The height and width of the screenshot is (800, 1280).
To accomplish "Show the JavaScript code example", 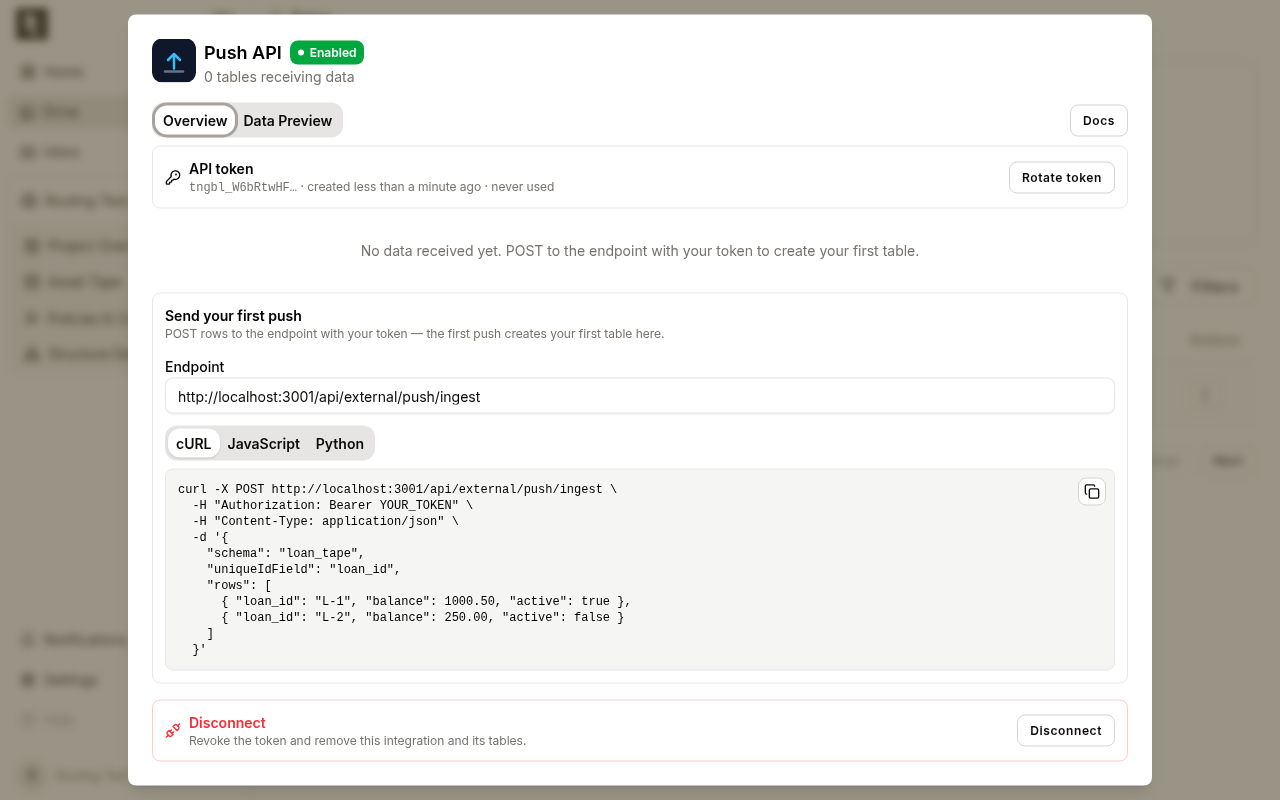I will [264, 444].
